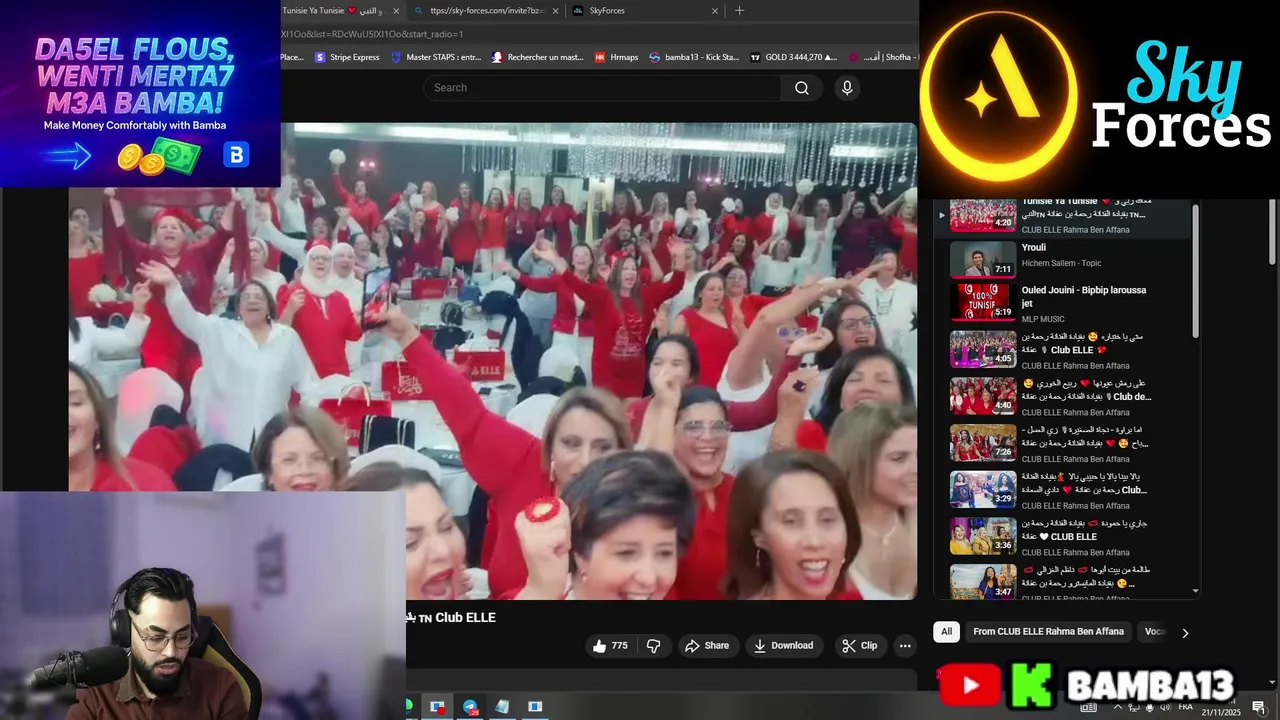Click the FRA language indicator
Screen dimensions: 1280x720
pyautogui.click(x=1185, y=707)
